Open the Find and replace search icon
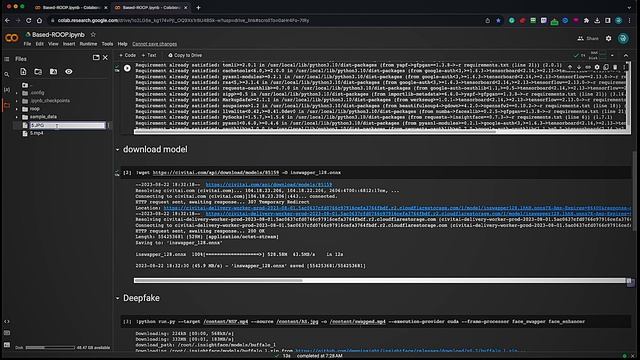Screen dimensions: 640x360 click(7, 75)
